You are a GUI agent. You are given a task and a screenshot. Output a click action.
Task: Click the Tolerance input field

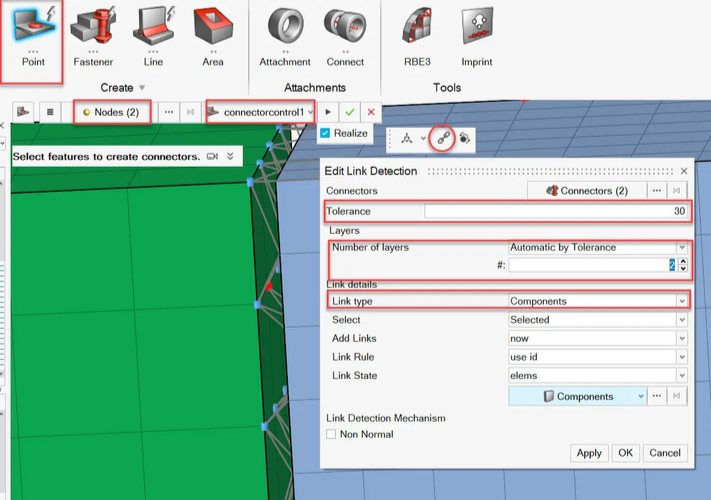pyautogui.click(x=555, y=211)
